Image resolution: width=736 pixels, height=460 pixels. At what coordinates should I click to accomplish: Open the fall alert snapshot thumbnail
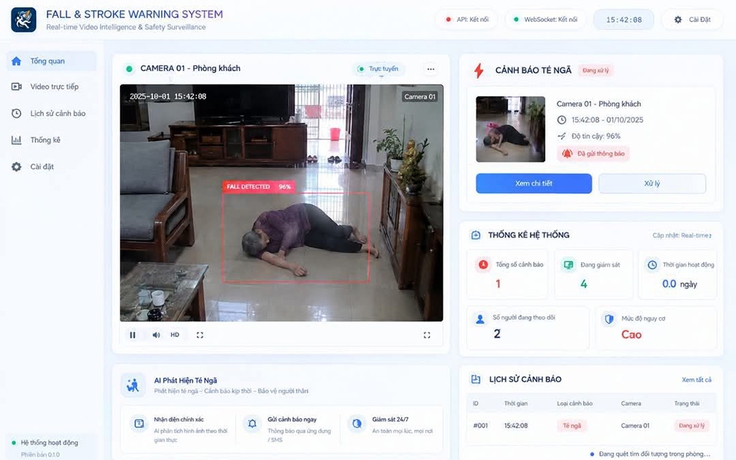510,129
